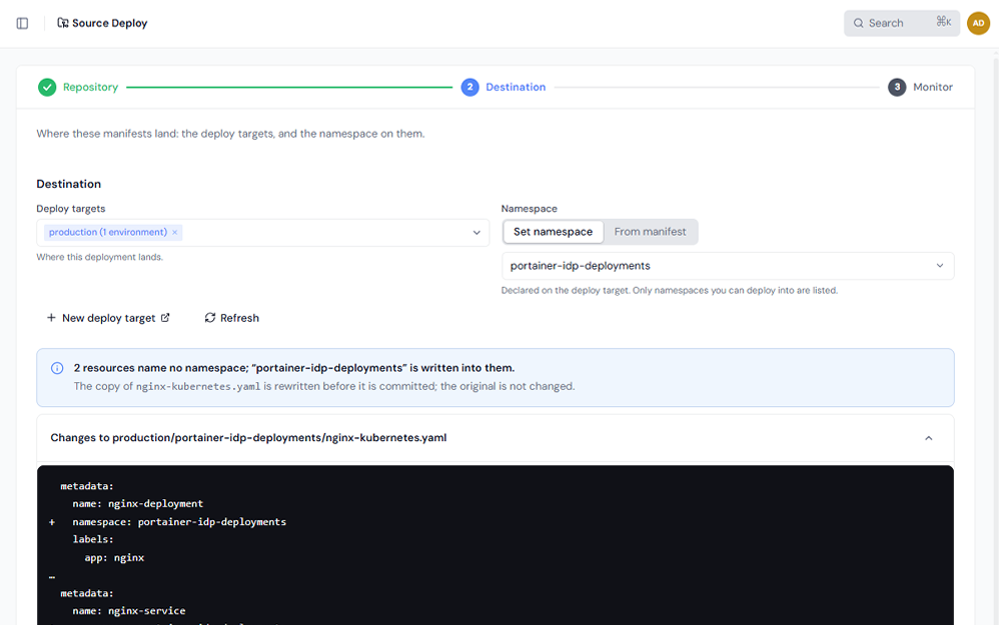
Task: Click the step 2 Destination circle
Action: (470, 87)
